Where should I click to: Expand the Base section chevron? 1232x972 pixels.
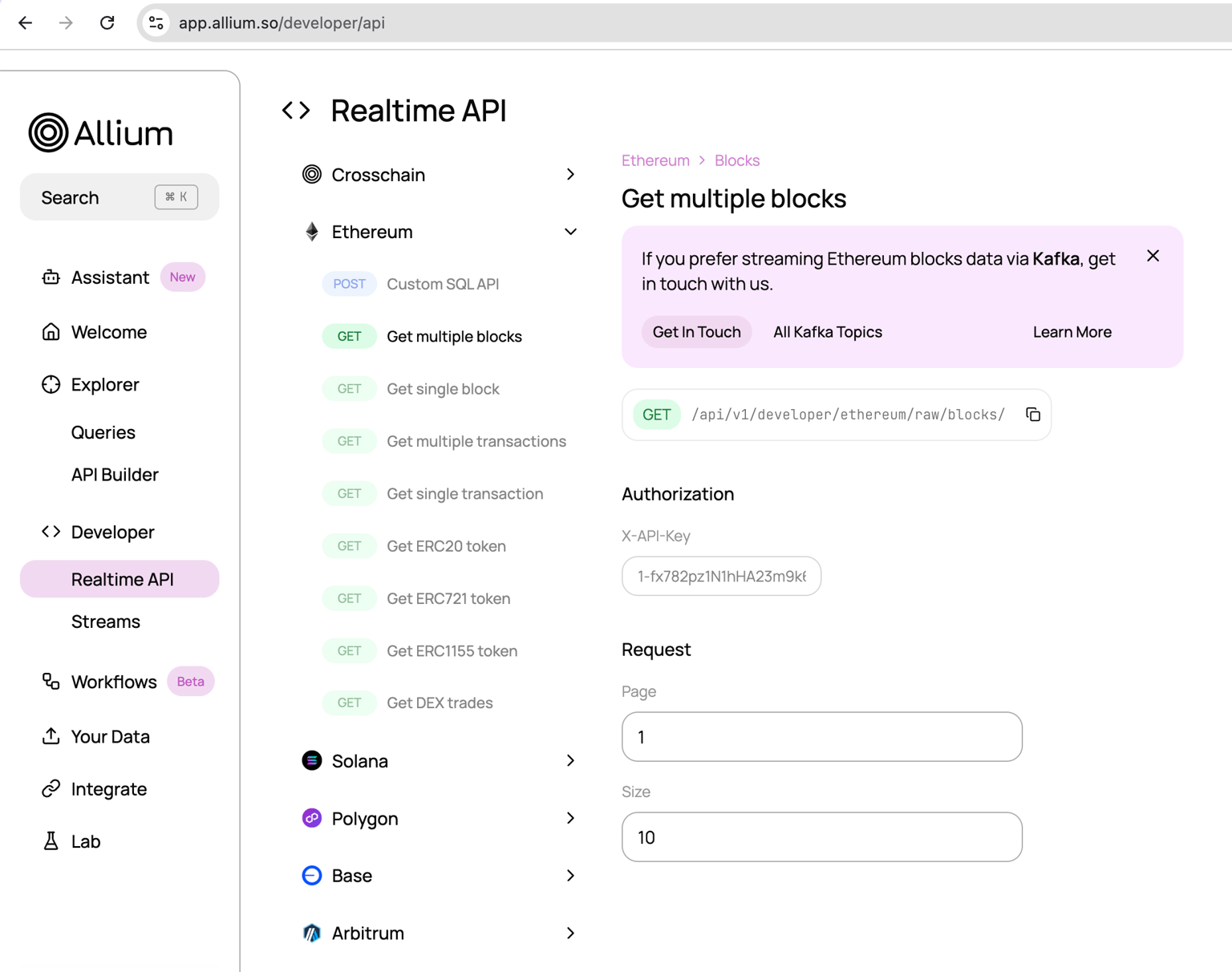(570, 875)
